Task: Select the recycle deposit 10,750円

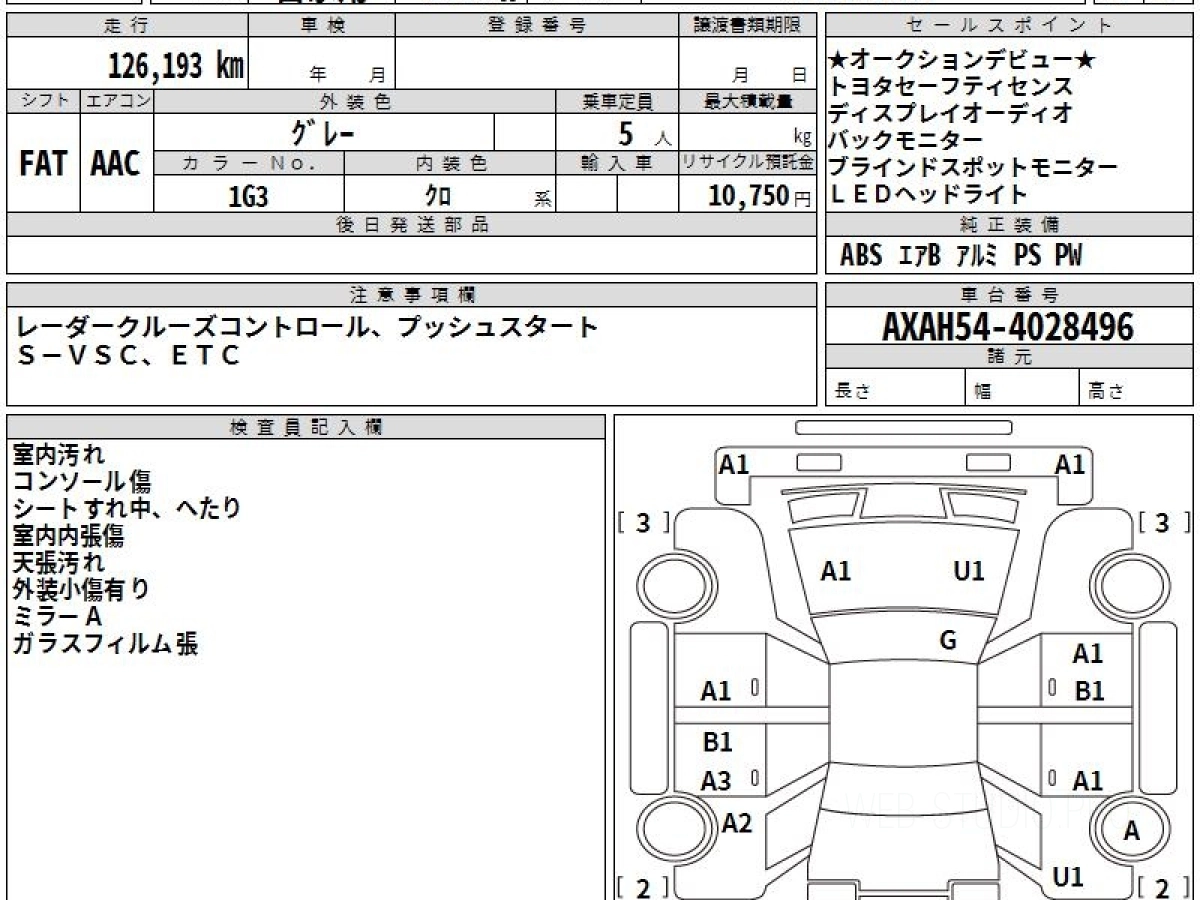Action: click(x=760, y=196)
